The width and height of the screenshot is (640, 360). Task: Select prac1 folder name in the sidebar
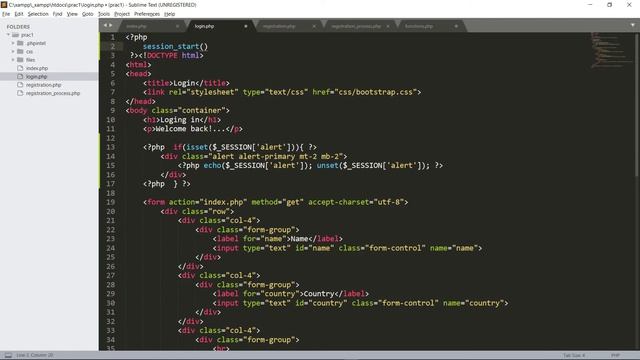click(27, 35)
